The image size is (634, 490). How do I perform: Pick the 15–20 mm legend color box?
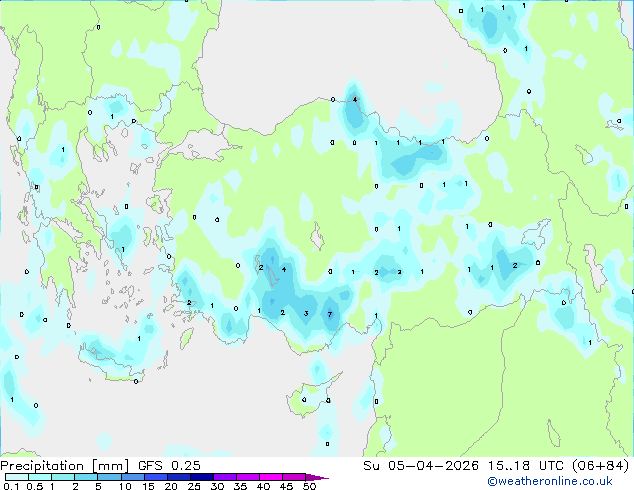tap(155, 477)
